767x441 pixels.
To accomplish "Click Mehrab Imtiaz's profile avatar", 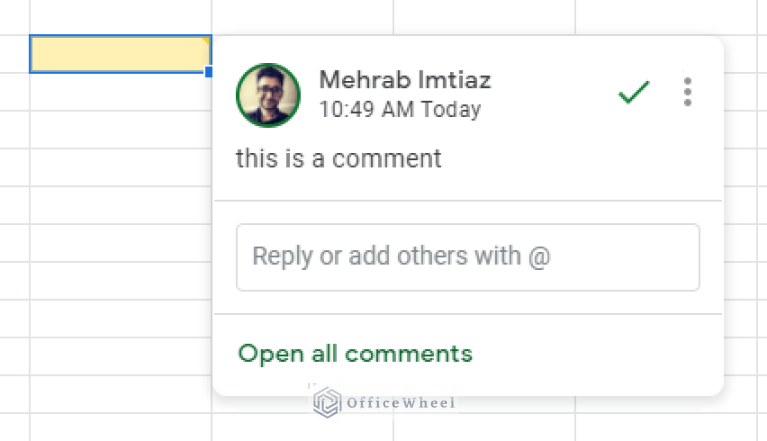I will point(268,95).
